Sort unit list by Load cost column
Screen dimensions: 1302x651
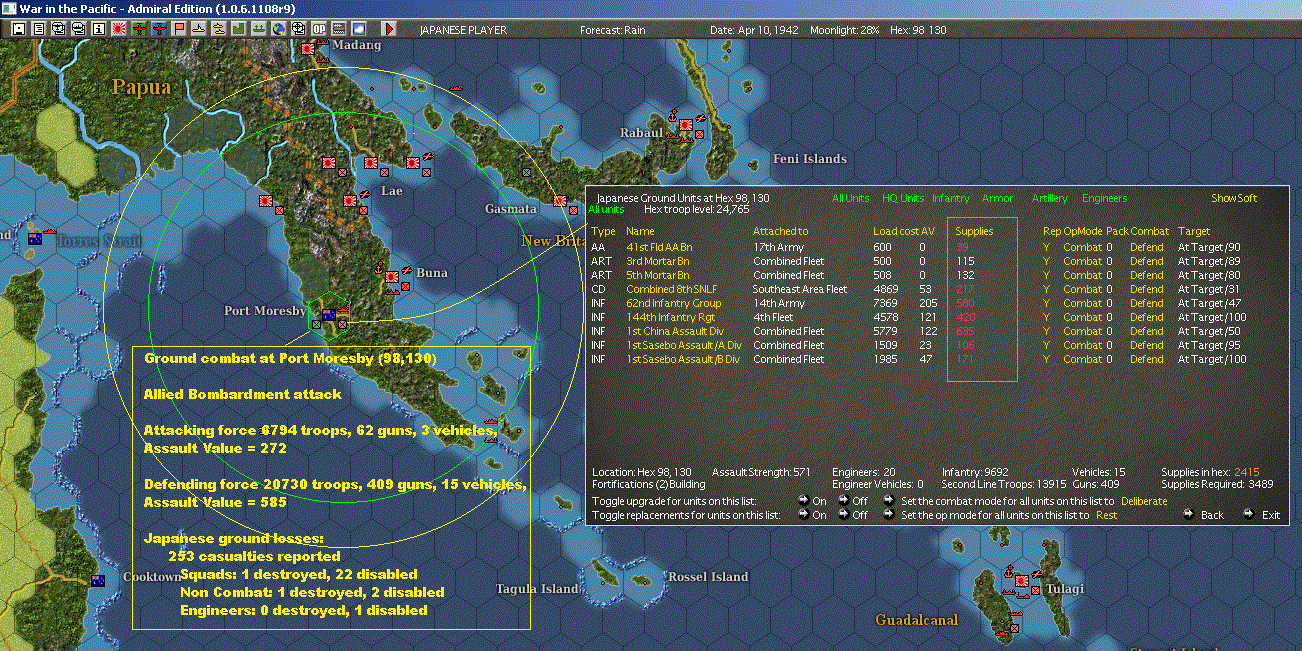(895, 231)
